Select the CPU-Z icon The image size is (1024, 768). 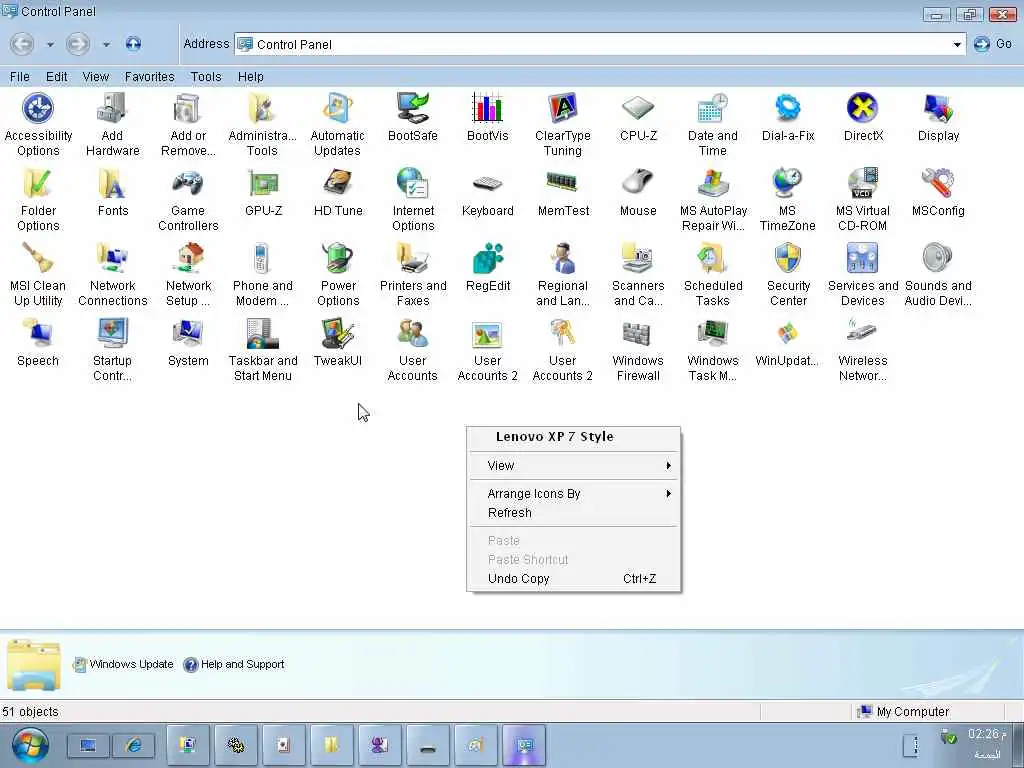point(638,108)
